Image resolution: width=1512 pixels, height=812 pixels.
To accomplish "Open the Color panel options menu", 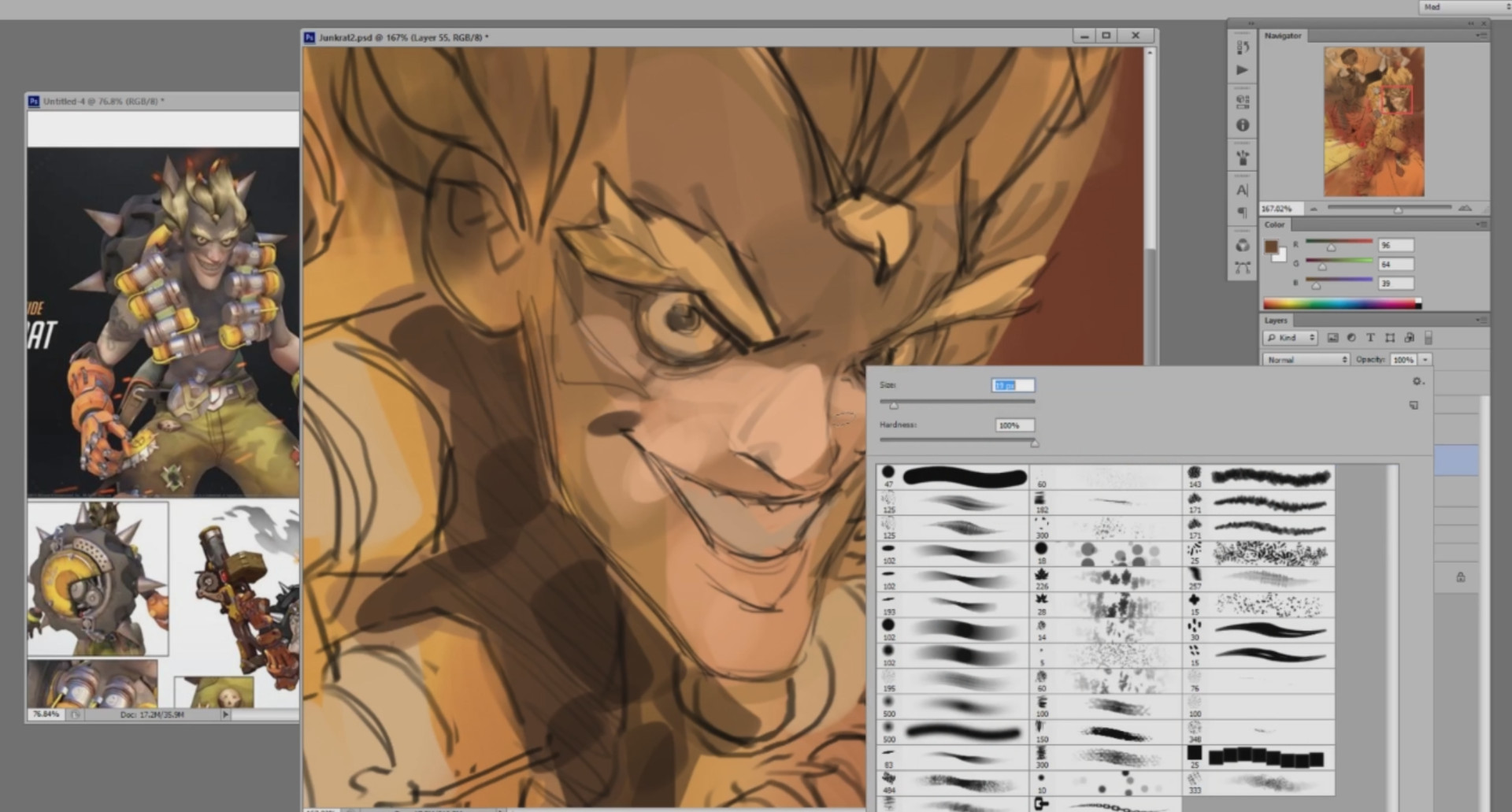I will pyautogui.click(x=1482, y=224).
